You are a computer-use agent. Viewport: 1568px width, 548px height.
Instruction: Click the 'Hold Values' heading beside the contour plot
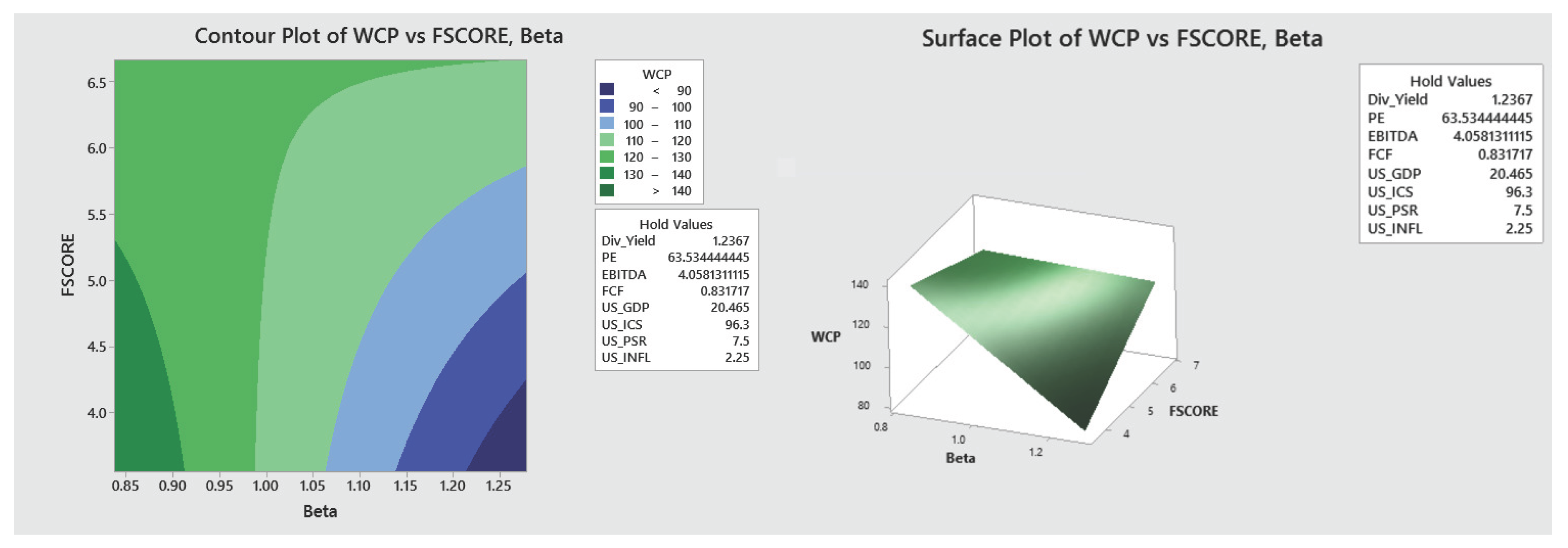676,224
